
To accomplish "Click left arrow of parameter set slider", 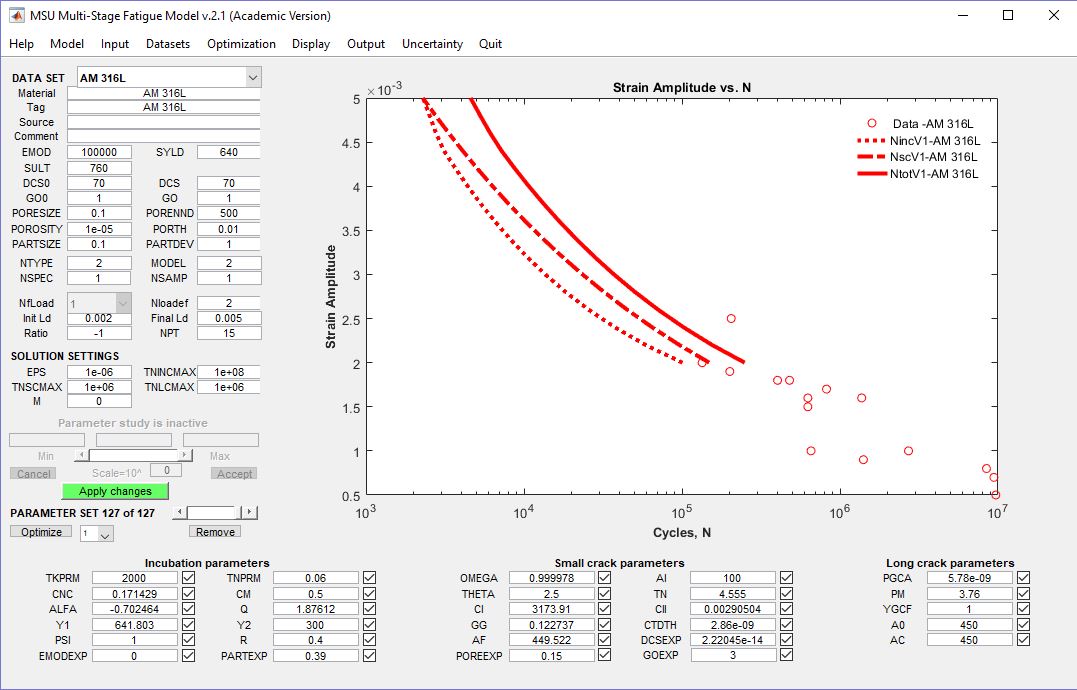I will click(x=180, y=512).
